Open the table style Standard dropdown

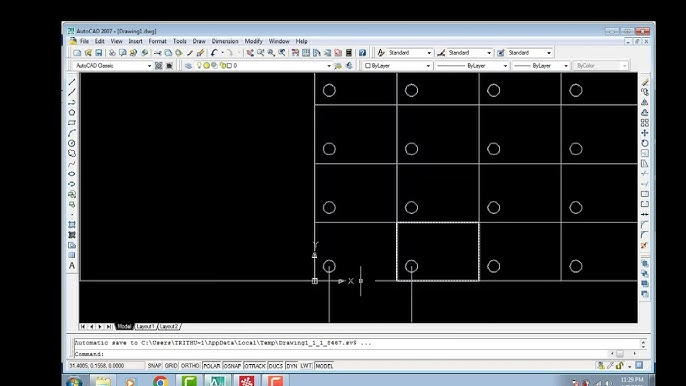(x=549, y=53)
